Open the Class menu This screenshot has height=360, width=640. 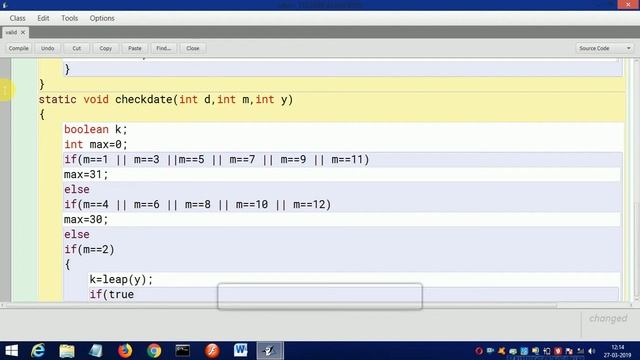click(18, 18)
